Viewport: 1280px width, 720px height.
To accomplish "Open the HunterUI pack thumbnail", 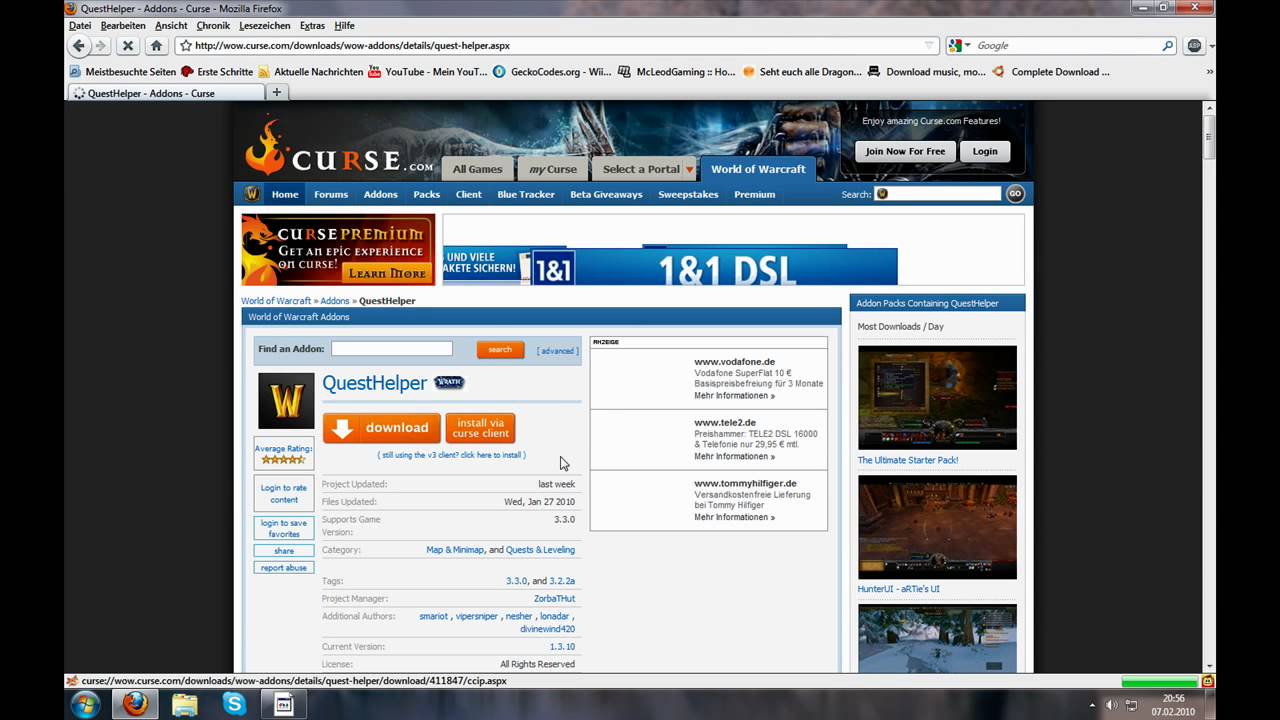I will [937, 527].
